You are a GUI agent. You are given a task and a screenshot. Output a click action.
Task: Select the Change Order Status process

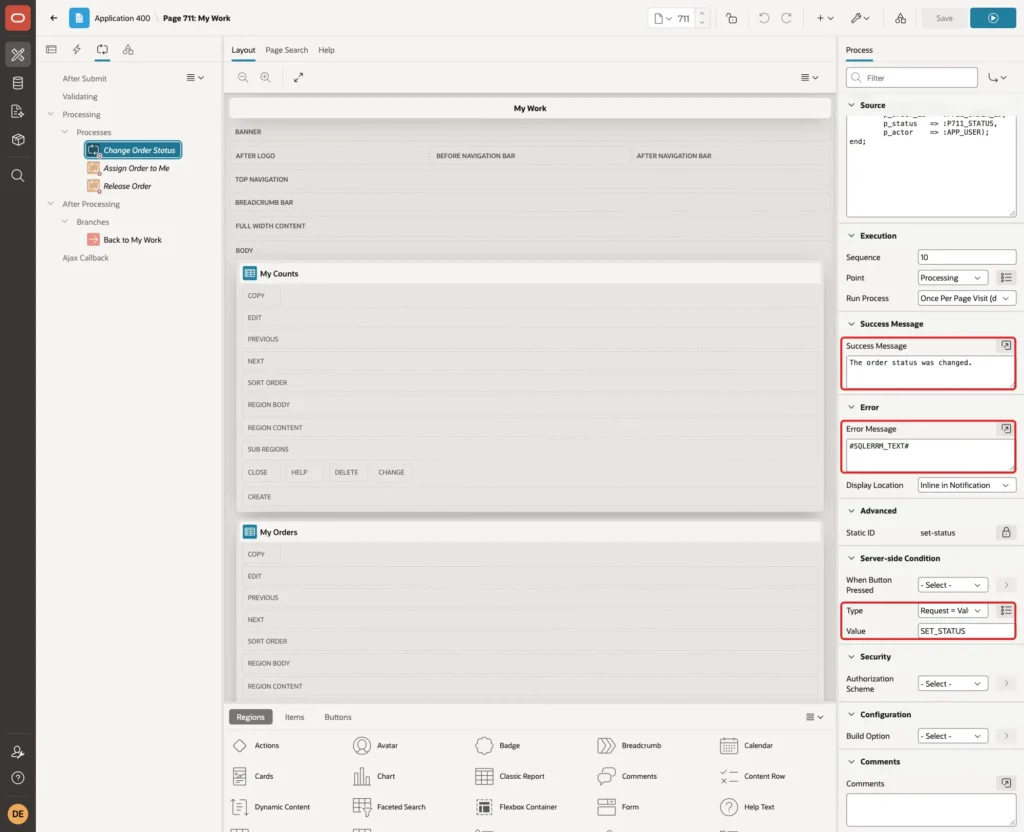pyautogui.click(x=133, y=150)
